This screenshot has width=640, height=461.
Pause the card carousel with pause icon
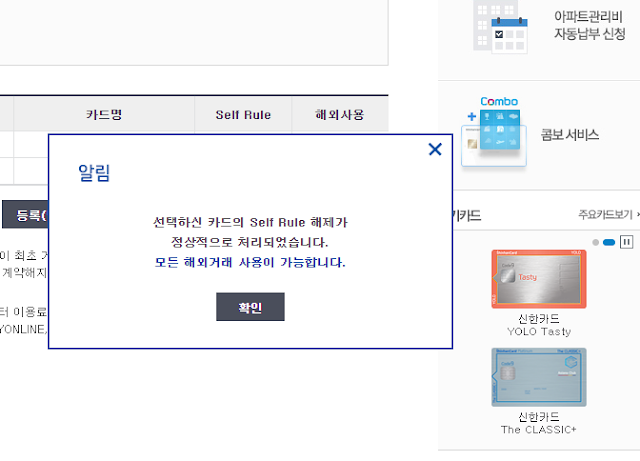pyautogui.click(x=626, y=242)
